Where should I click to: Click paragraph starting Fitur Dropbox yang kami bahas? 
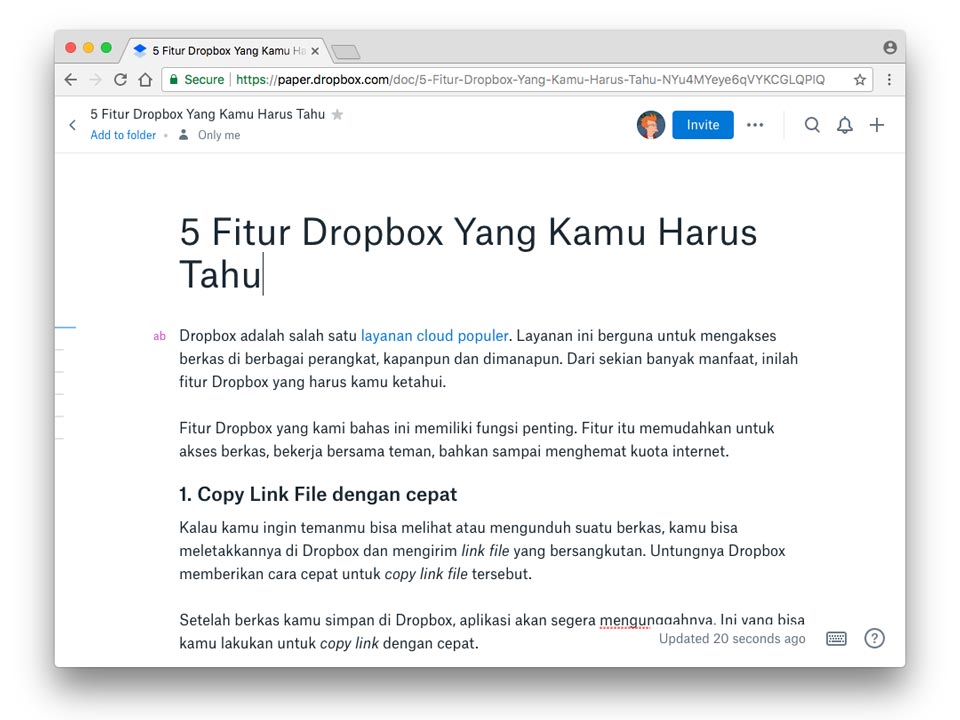[477, 440]
